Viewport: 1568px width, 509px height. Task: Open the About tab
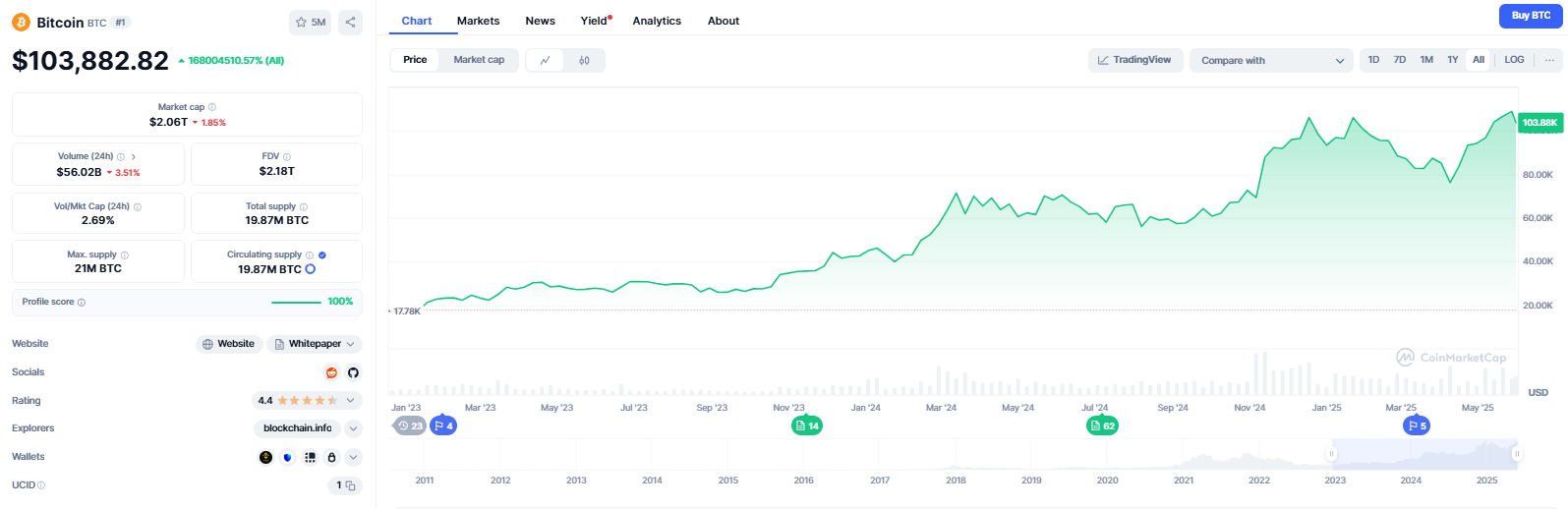724,21
